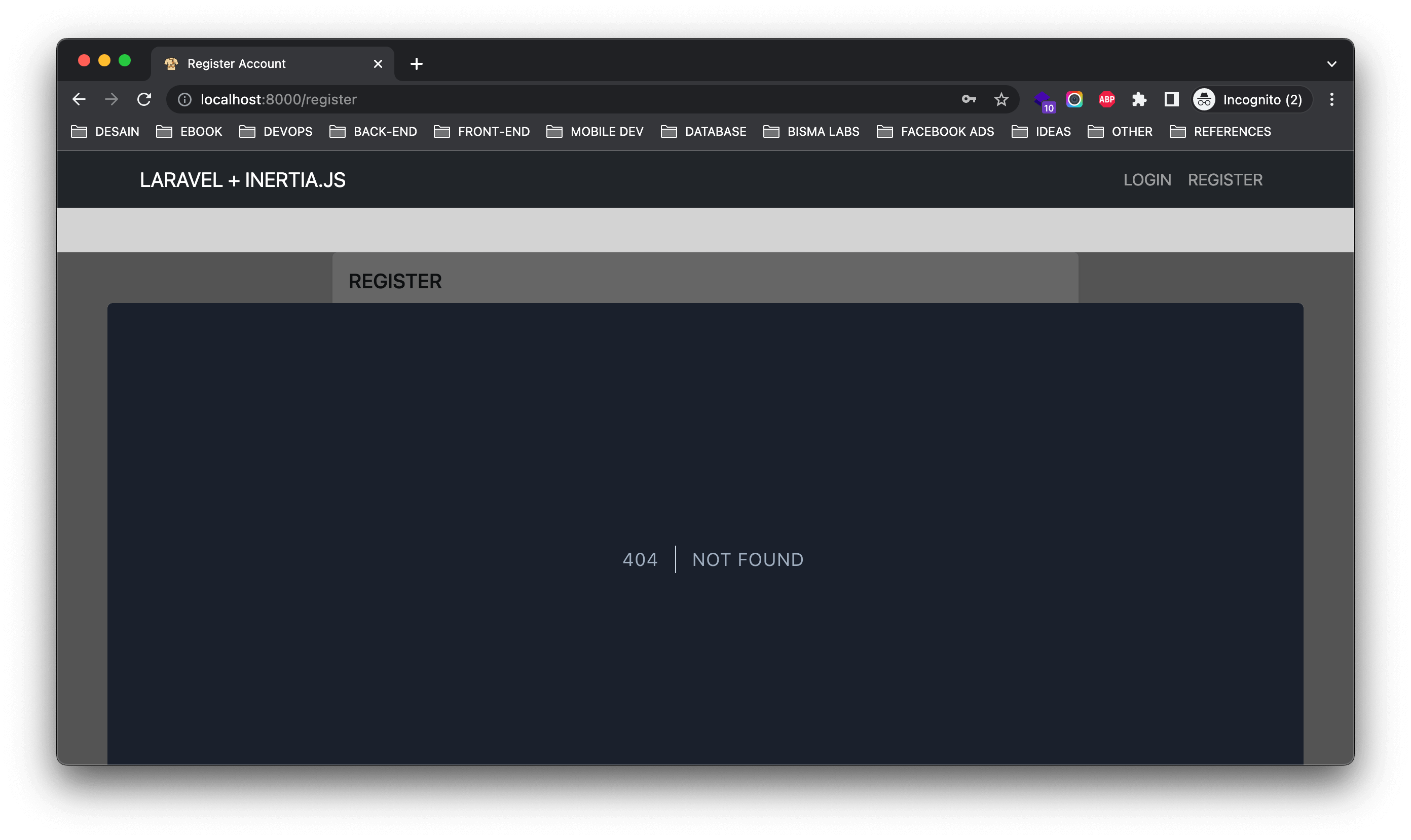Open the Adblock Plus extension

1106,100
